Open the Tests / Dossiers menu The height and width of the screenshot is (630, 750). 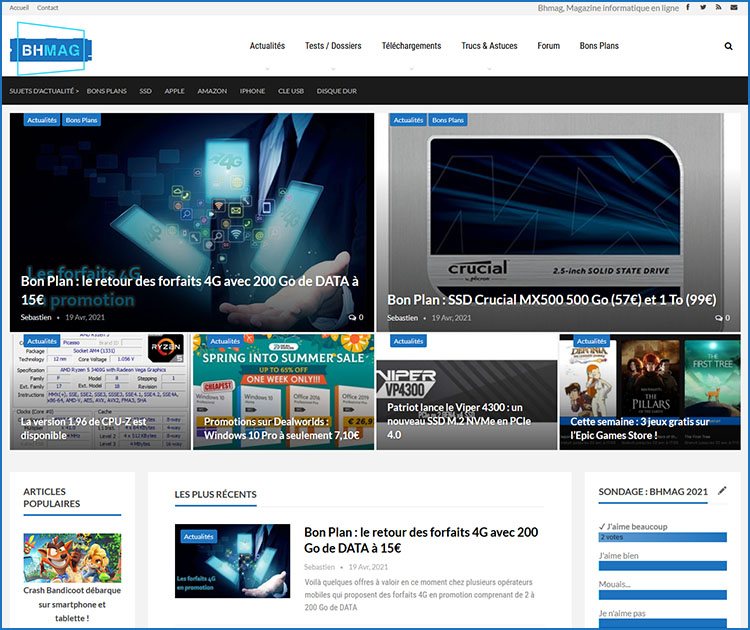pyautogui.click(x=335, y=46)
